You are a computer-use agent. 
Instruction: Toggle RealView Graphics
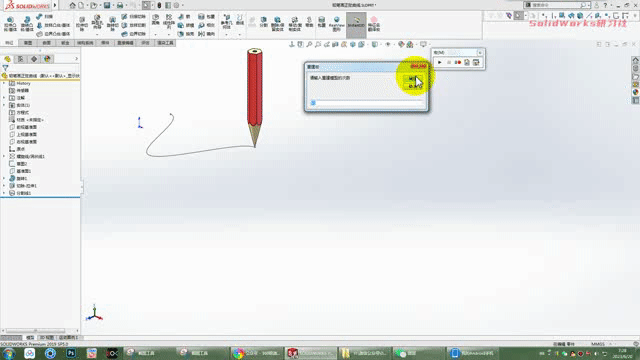coord(336,24)
